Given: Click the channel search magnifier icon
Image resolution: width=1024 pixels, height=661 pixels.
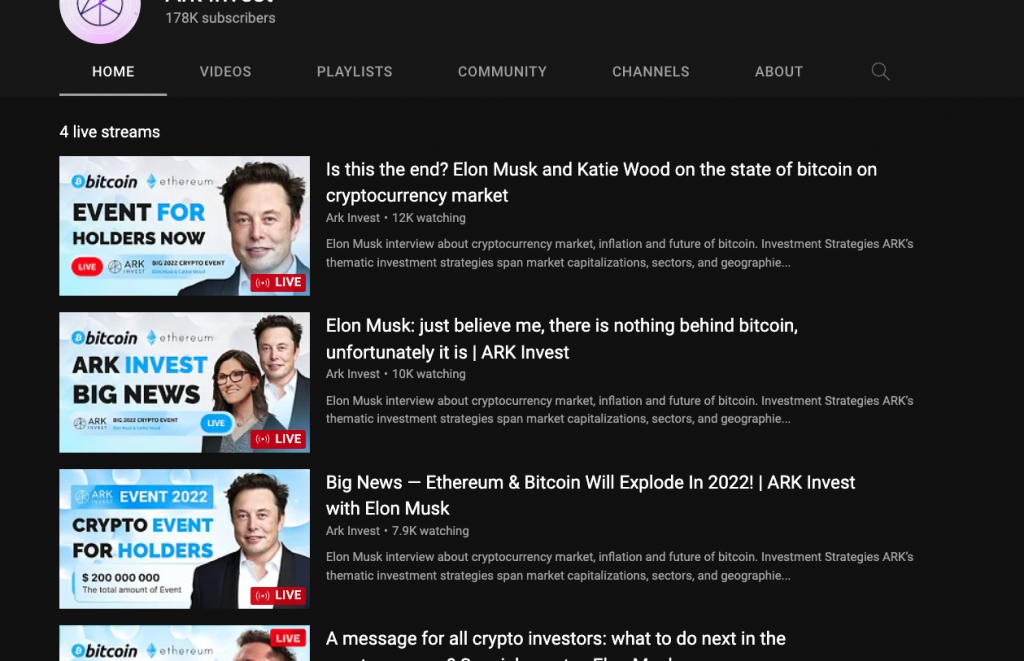Looking at the screenshot, I should point(880,71).
